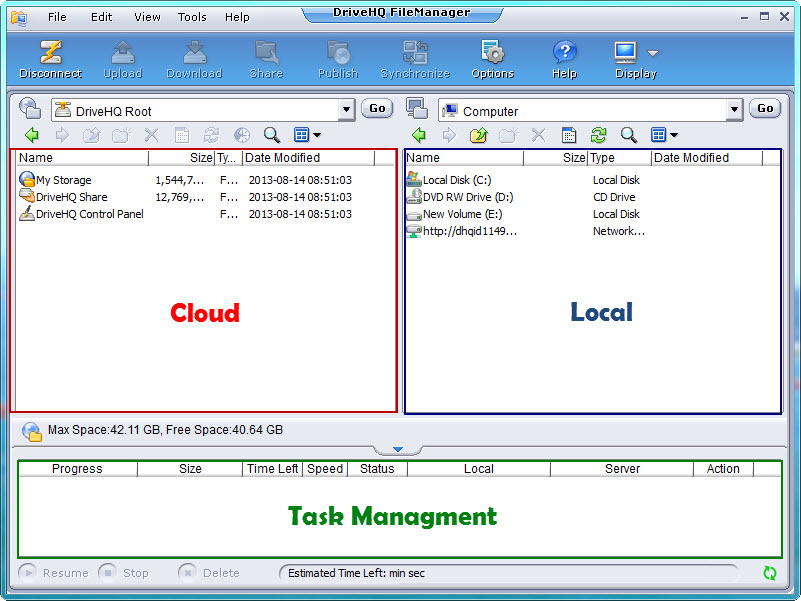Search local files with magnifier icon

coord(628,135)
